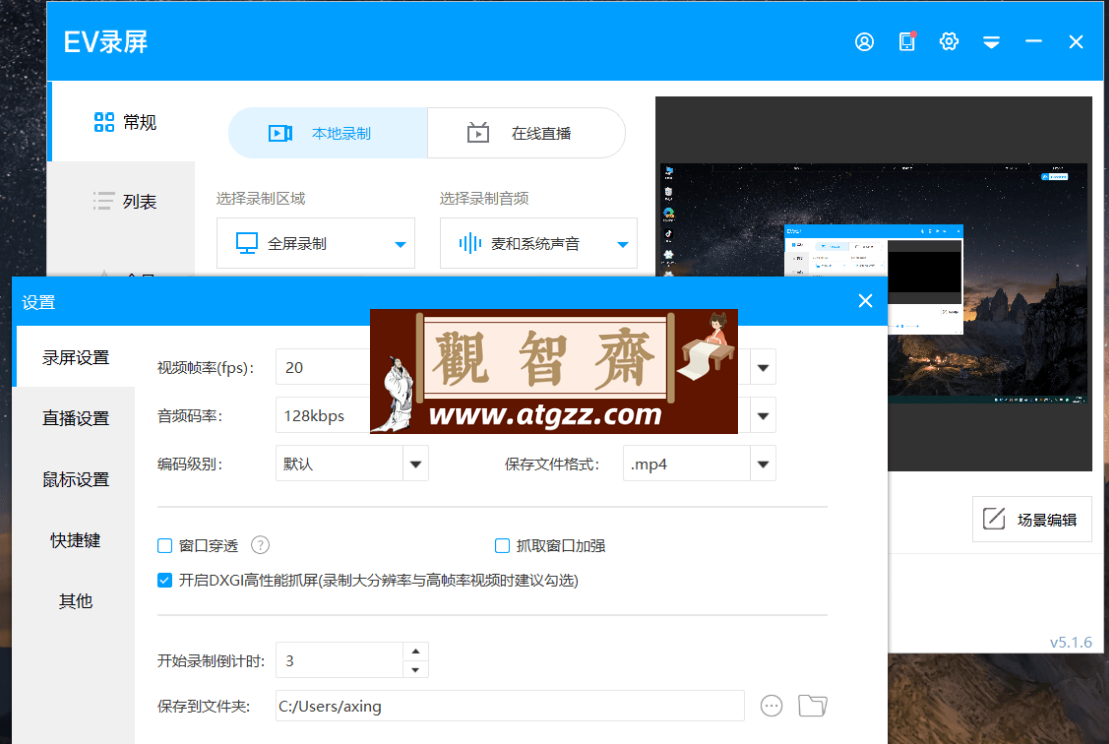Switch to 本地录制 mode
Viewport: 1109px width, 744px height.
click(x=328, y=133)
